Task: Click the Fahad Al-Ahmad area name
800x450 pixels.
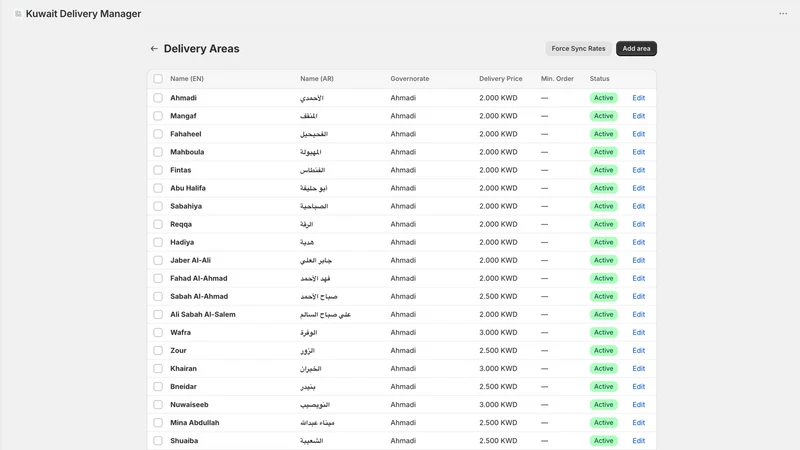Action: click(198, 278)
